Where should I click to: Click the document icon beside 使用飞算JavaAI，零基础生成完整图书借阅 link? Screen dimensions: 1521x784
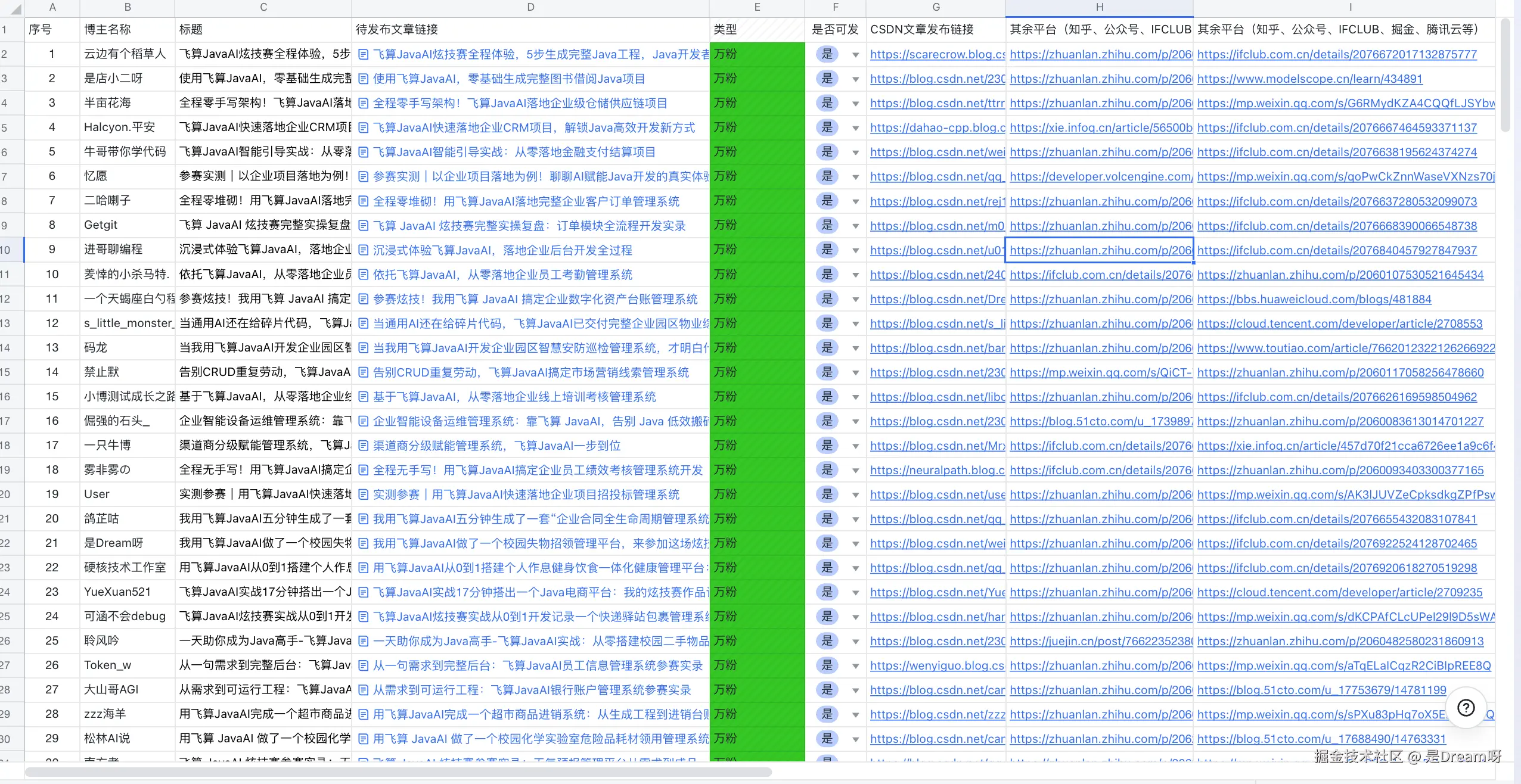pos(363,79)
